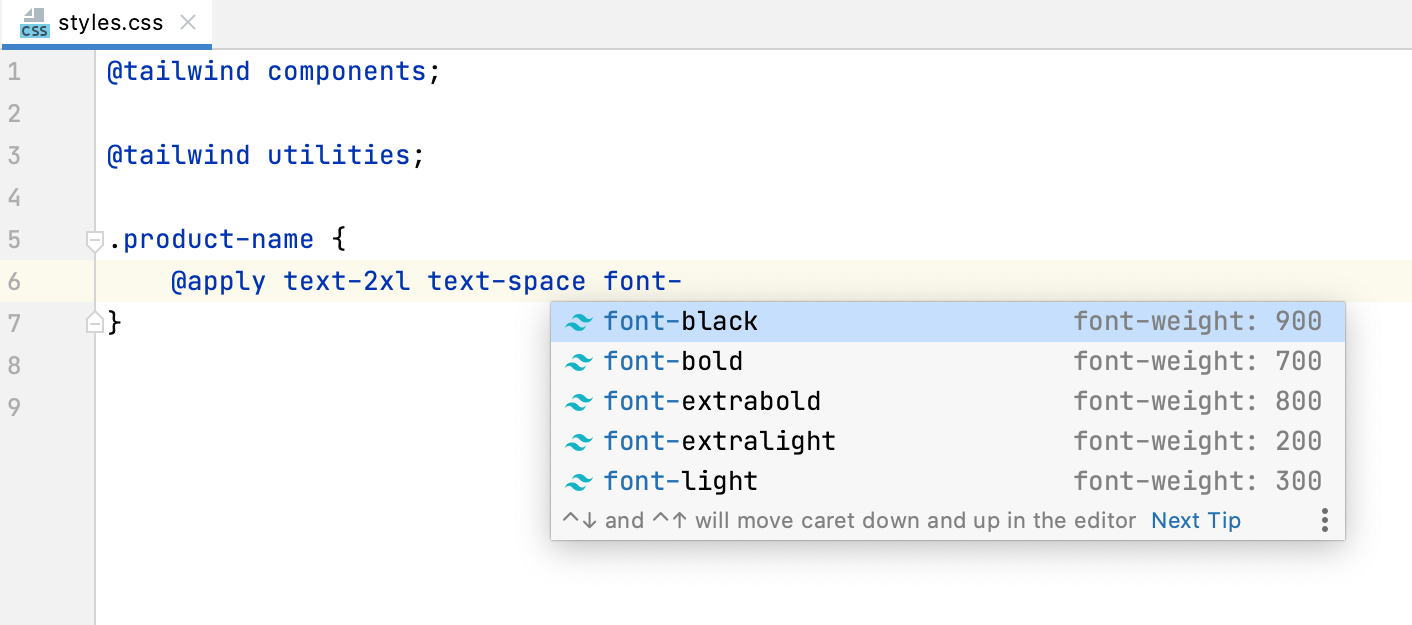Viewport: 1412px width, 625px height.
Task: Select the styles.css editor tab
Action: [110, 22]
